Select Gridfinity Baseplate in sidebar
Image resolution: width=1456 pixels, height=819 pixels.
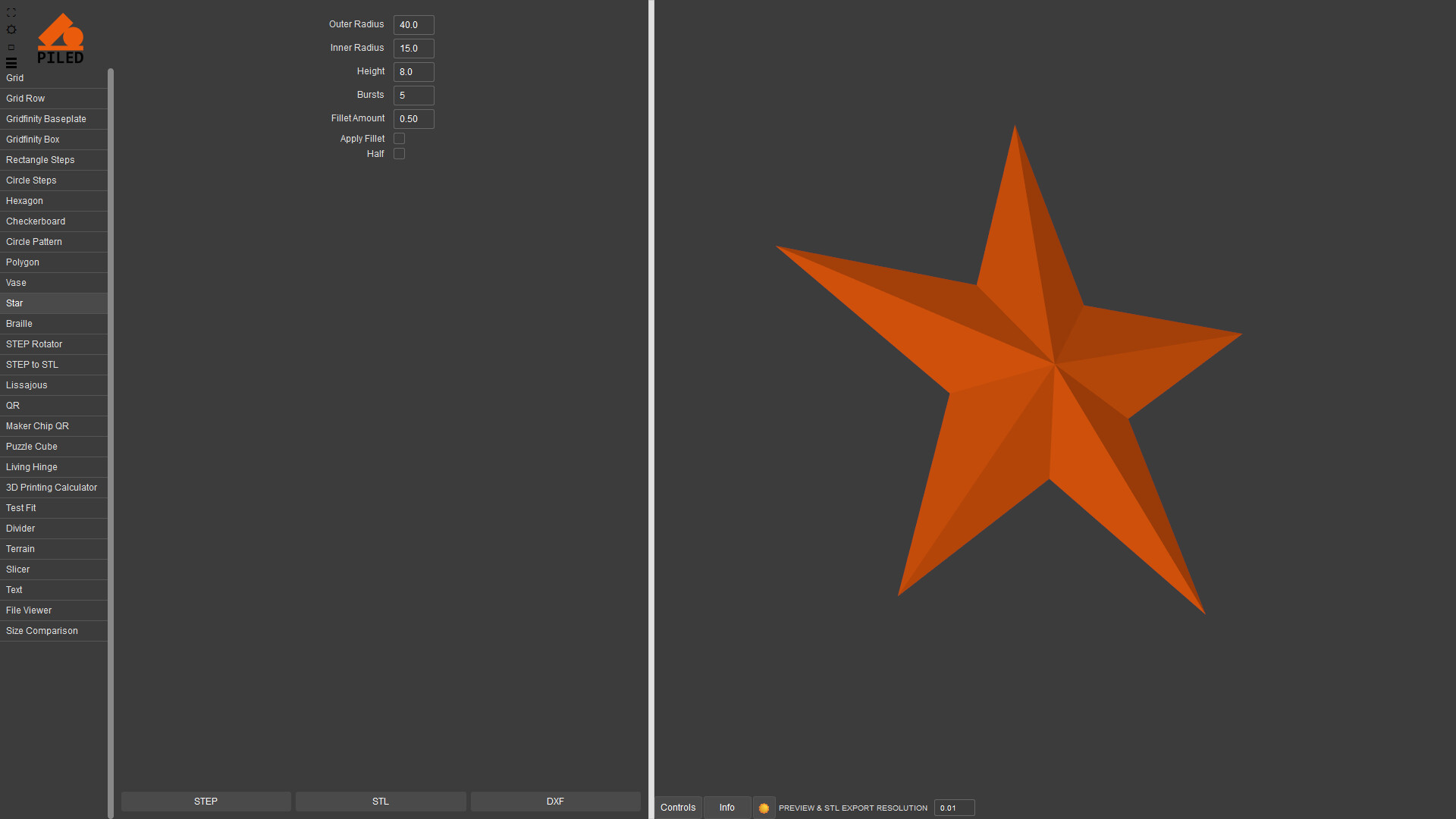pyautogui.click(x=46, y=119)
